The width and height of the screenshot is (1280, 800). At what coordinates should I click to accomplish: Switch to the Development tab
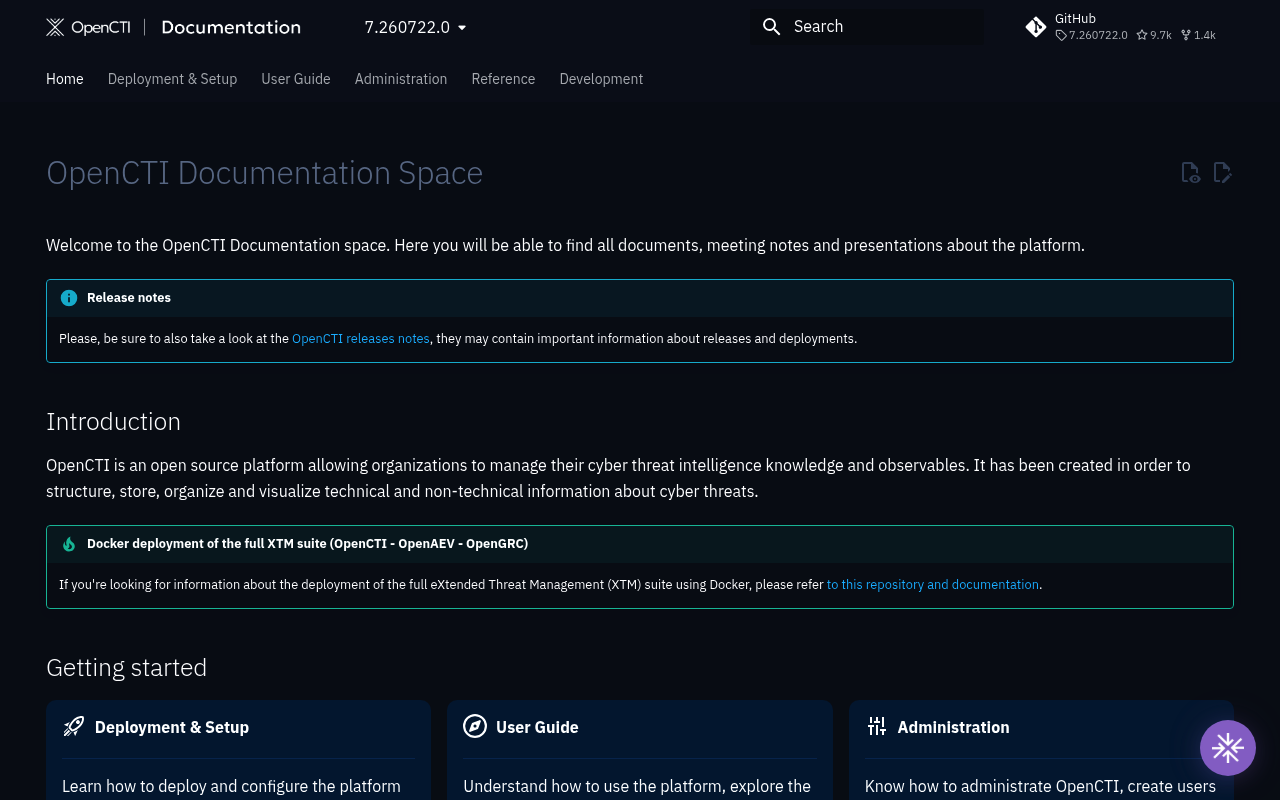[x=601, y=79]
